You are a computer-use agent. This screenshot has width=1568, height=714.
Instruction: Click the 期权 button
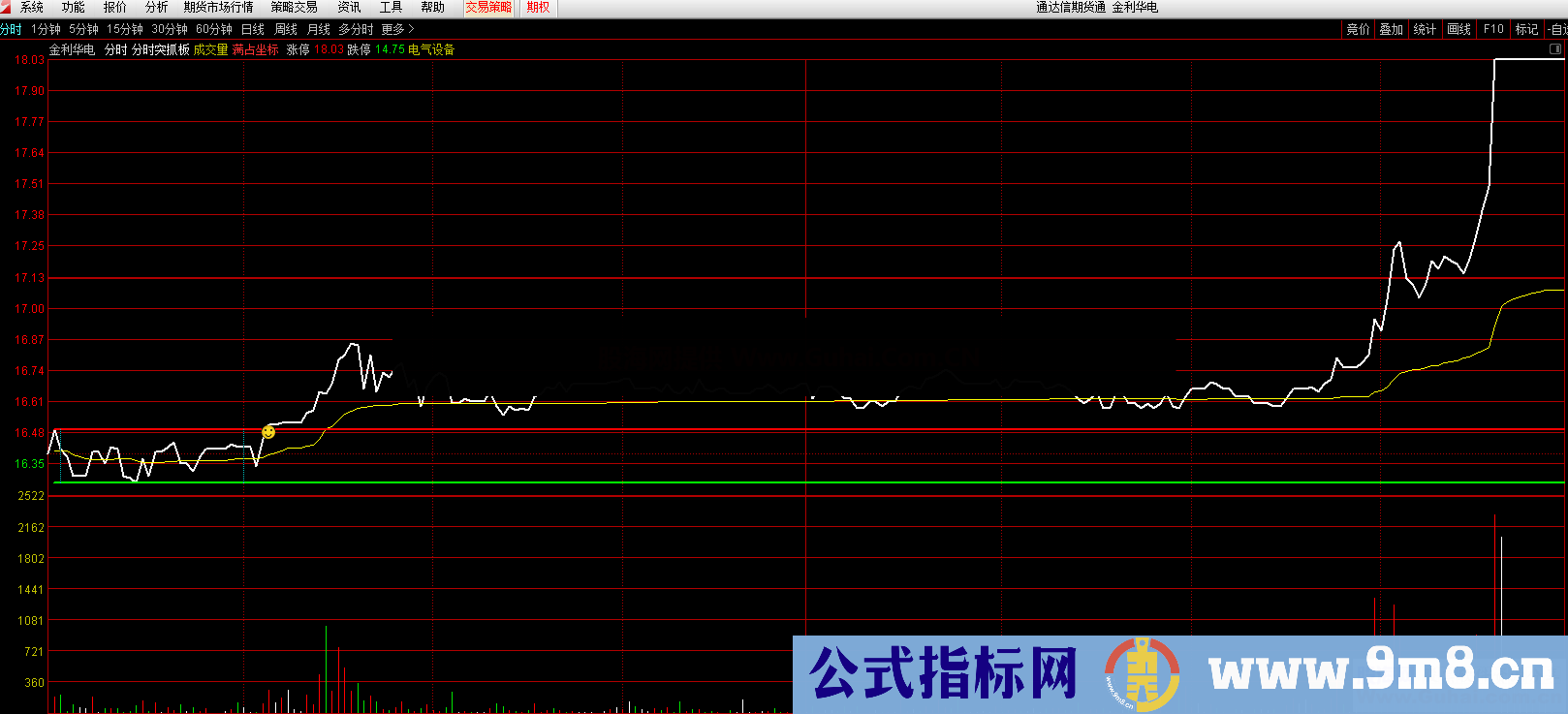(x=539, y=8)
